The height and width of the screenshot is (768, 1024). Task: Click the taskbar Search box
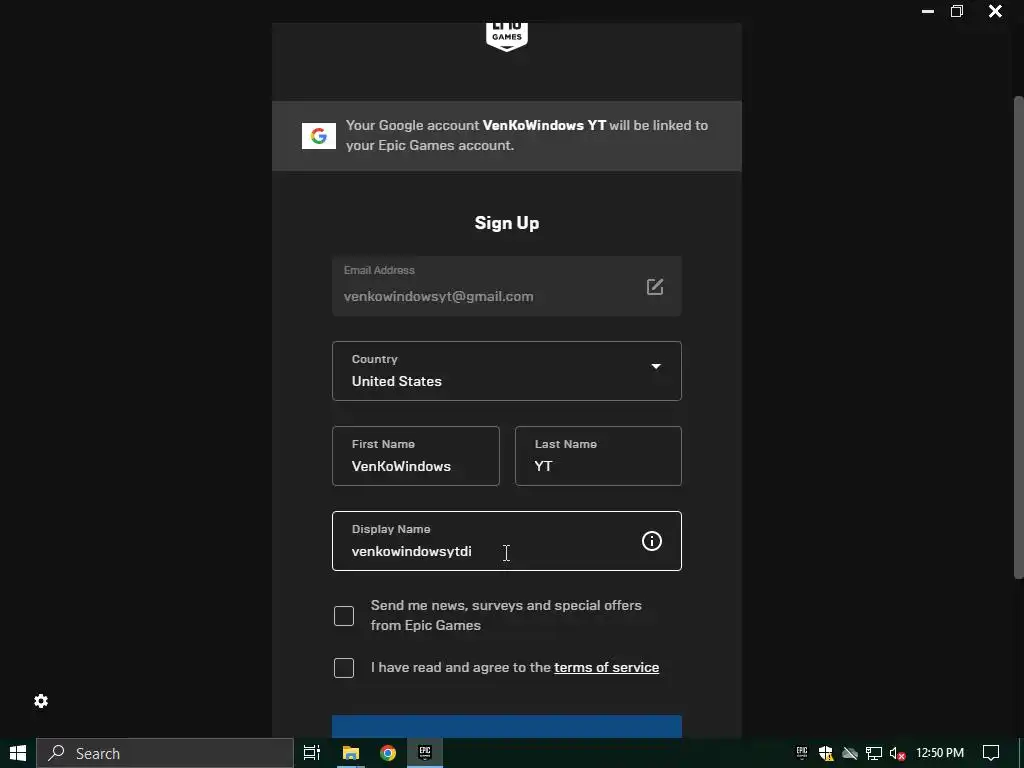click(165, 753)
